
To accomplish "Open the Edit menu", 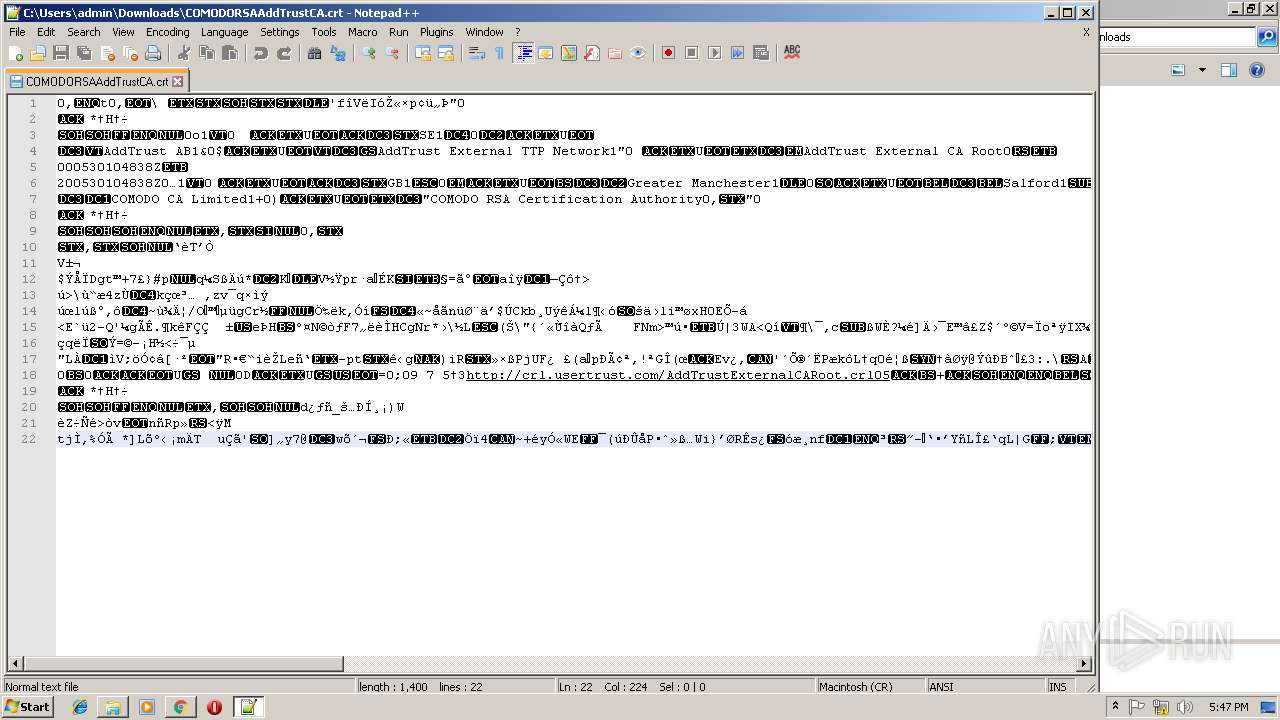I will [46, 32].
